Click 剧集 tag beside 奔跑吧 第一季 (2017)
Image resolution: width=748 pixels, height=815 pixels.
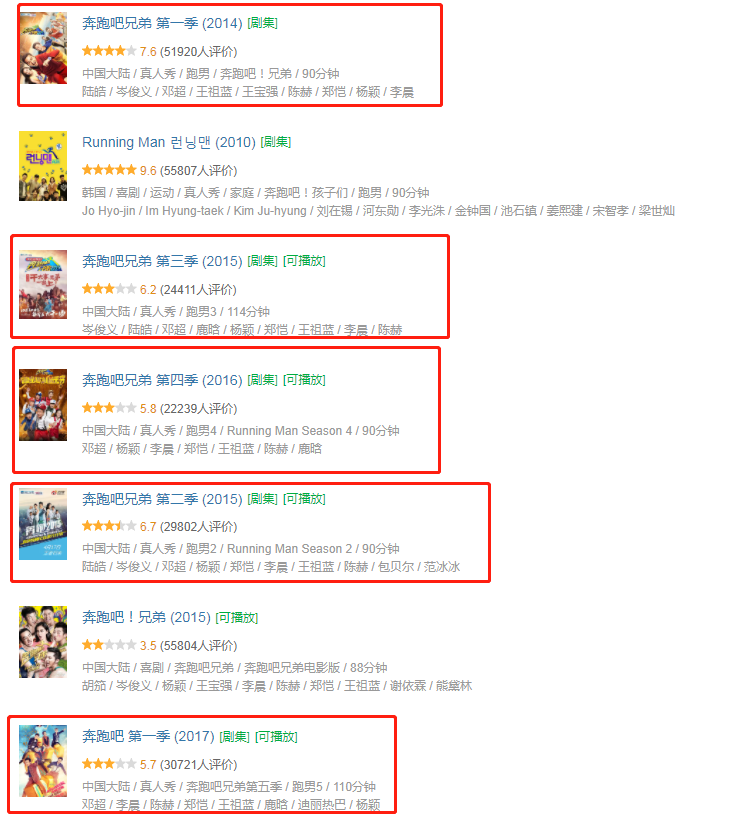234,737
